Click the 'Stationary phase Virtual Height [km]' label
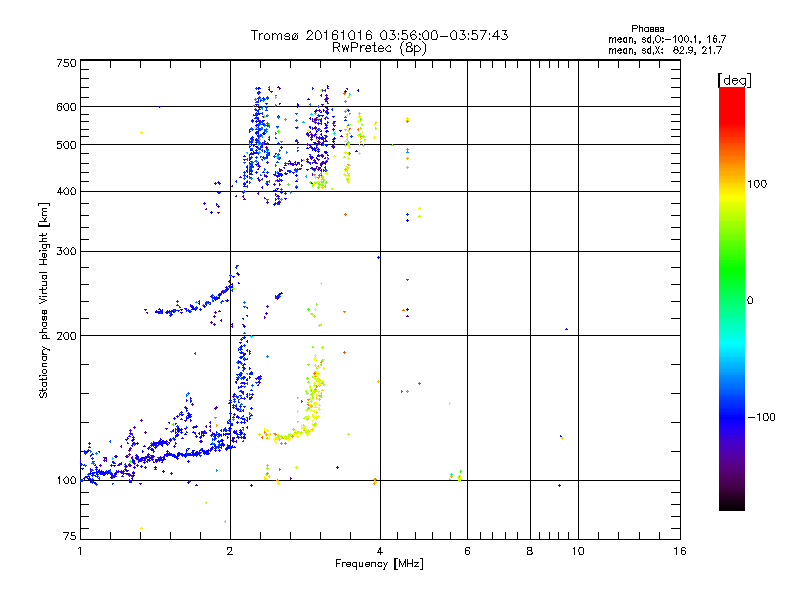 44,300
